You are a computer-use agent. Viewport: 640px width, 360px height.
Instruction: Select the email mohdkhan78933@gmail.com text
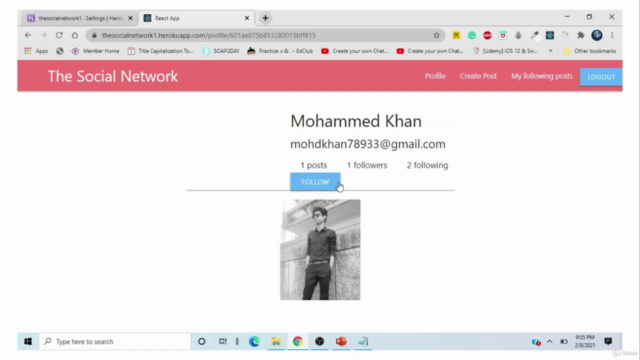pos(368,144)
